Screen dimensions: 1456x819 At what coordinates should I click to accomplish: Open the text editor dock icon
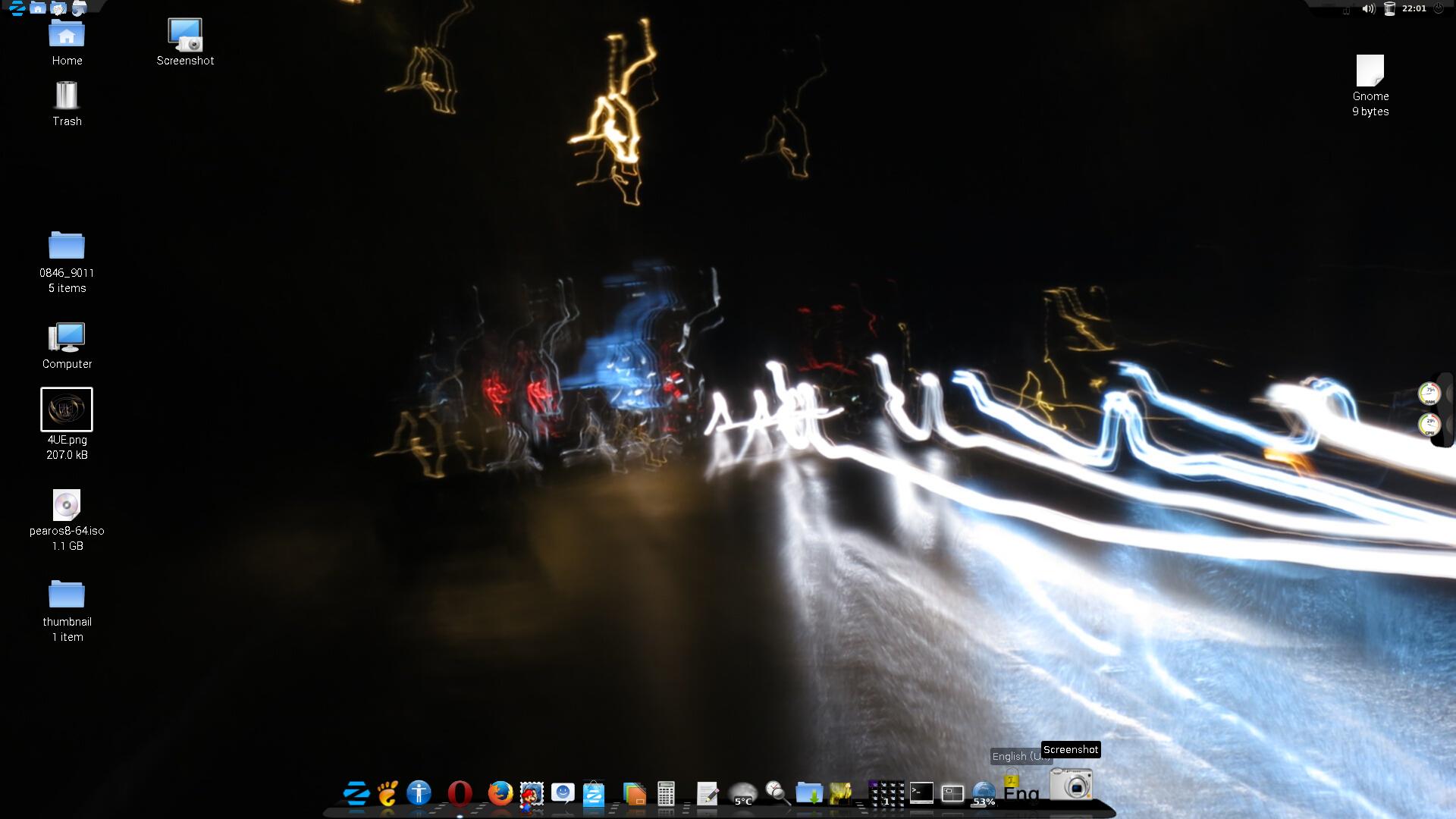click(x=707, y=794)
